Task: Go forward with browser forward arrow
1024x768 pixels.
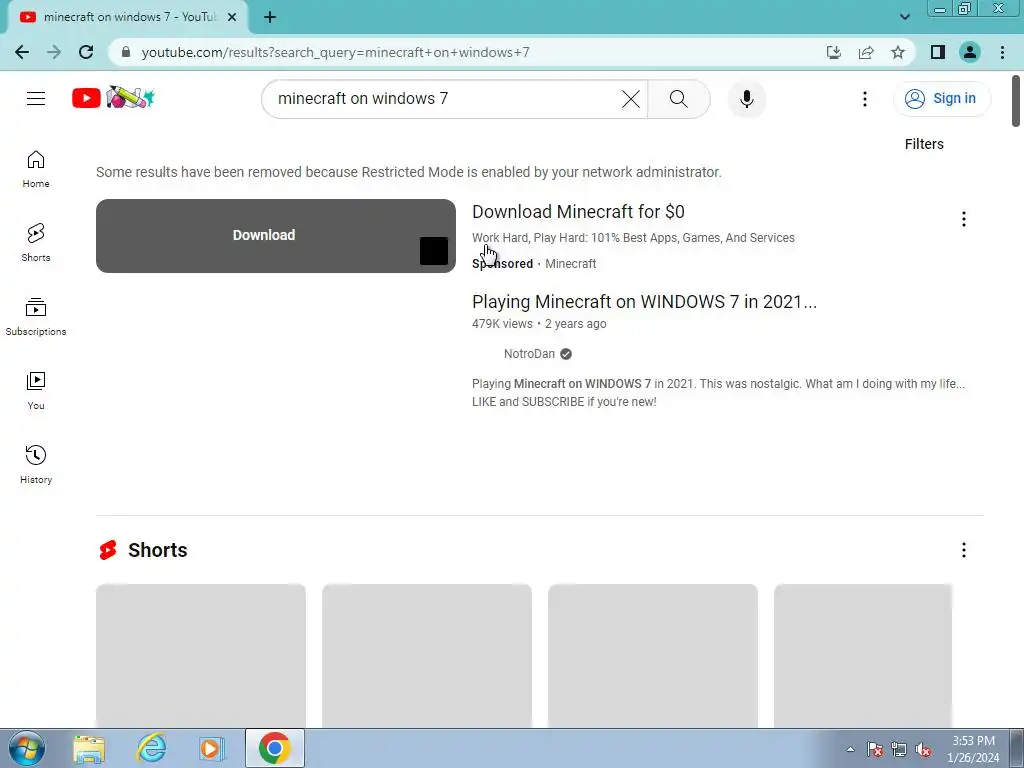Action: click(54, 52)
